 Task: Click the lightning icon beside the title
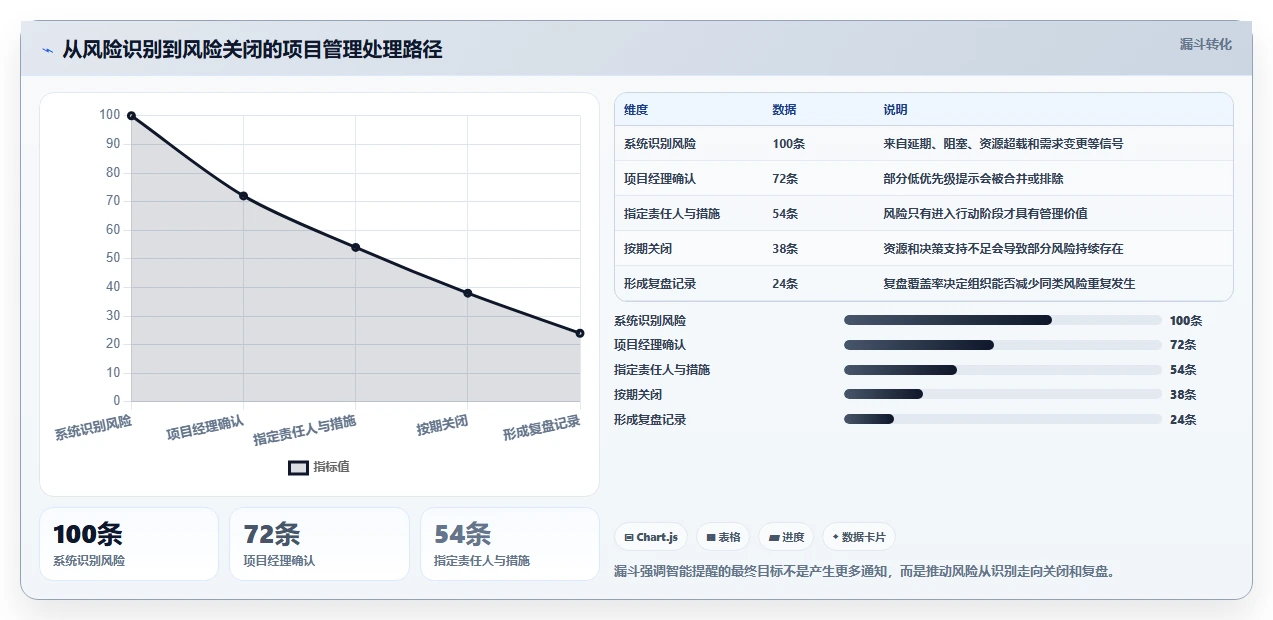[x=47, y=50]
